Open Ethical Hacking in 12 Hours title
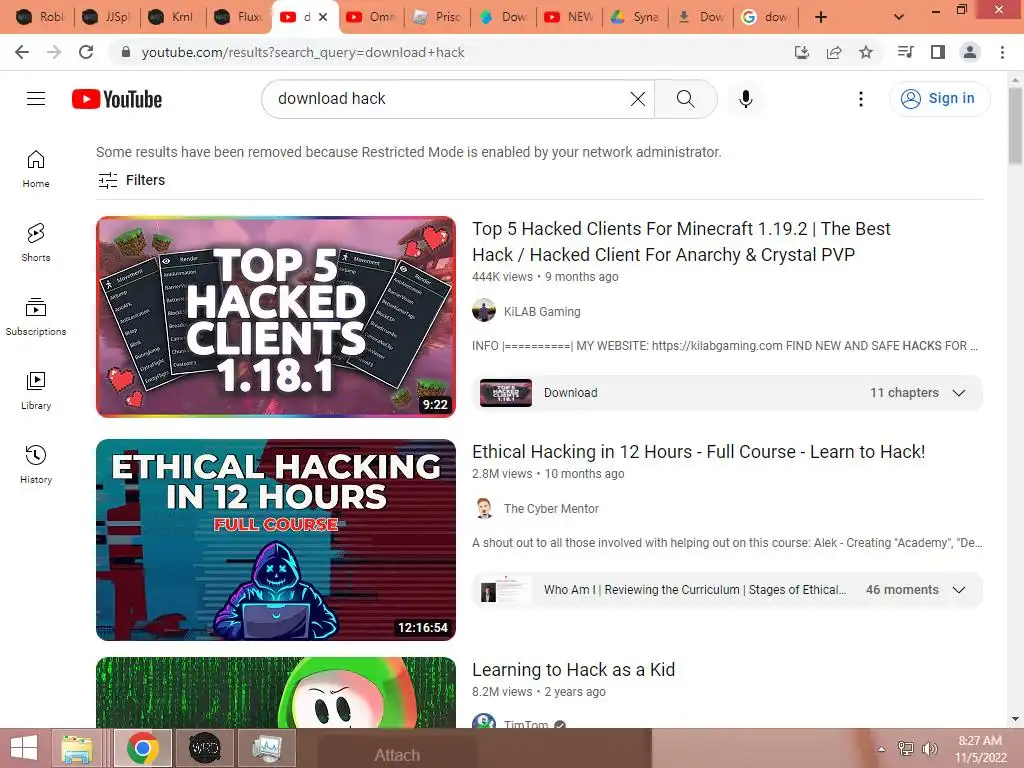This screenshot has height=768, width=1024. click(699, 452)
